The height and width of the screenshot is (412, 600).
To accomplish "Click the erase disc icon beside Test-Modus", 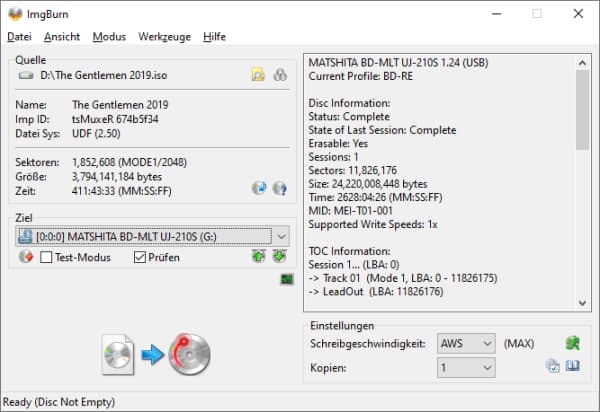I will coord(26,257).
